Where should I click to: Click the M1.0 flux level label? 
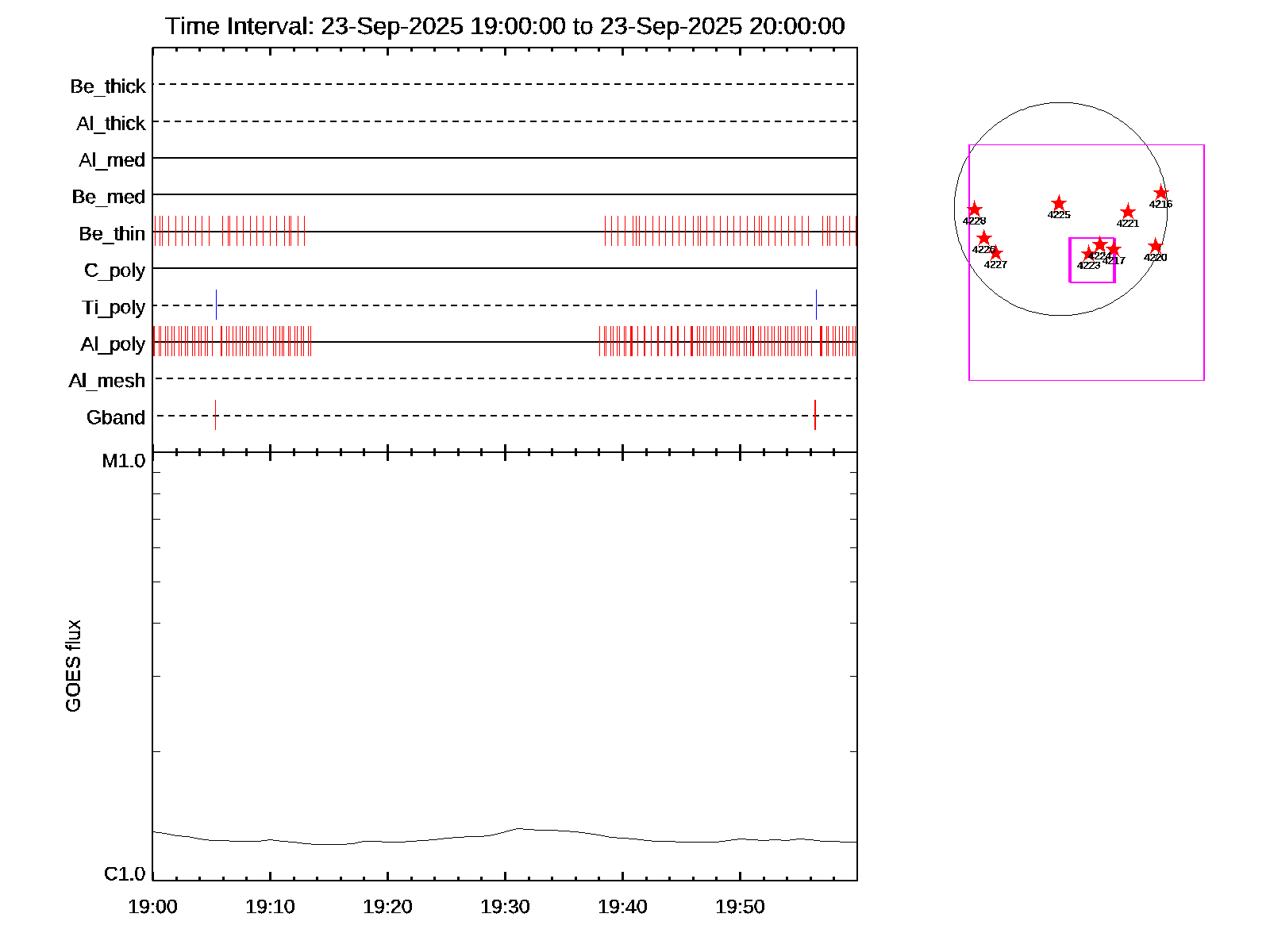[x=124, y=461]
